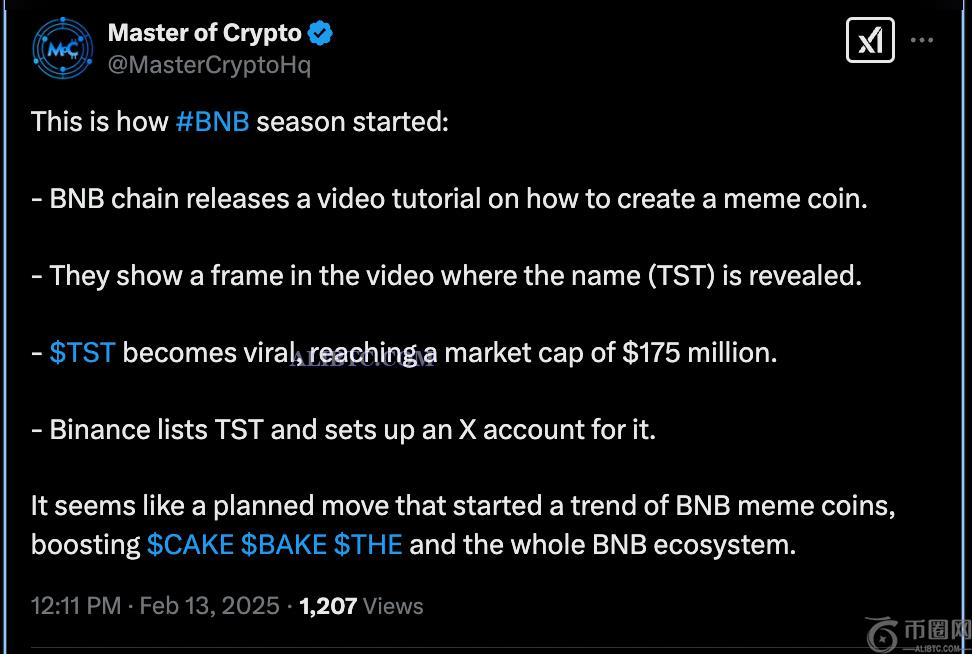
Task: Open the Grok AI icon
Action: pyautogui.click(x=870, y=40)
